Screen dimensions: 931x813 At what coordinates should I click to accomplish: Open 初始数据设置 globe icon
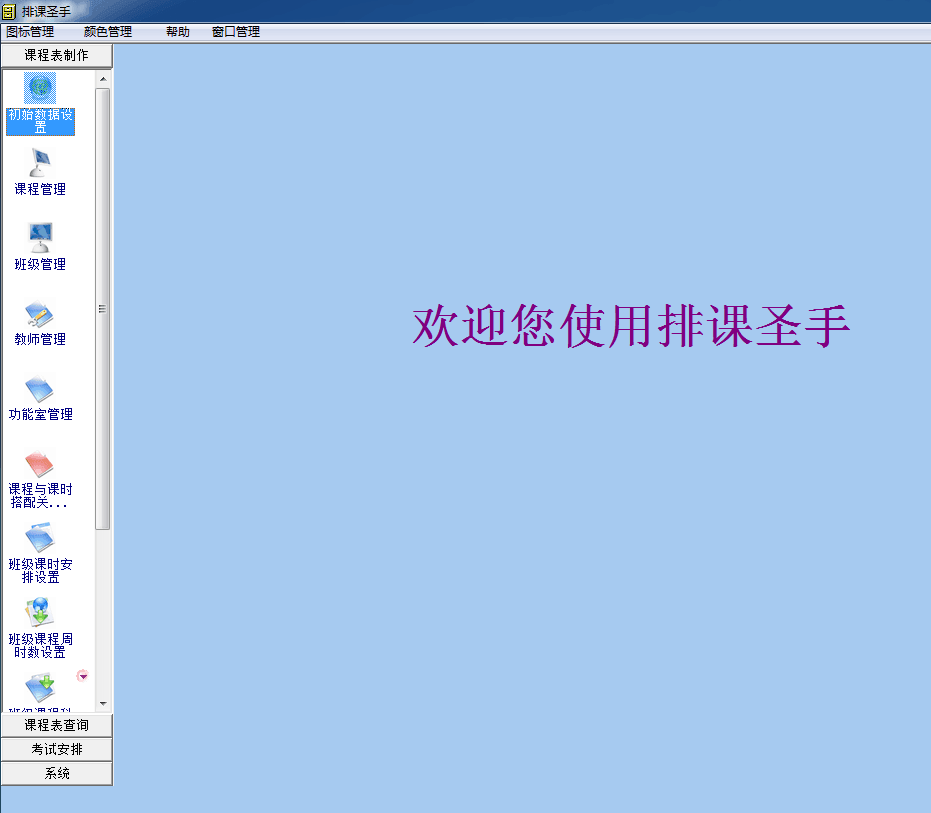tap(40, 88)
